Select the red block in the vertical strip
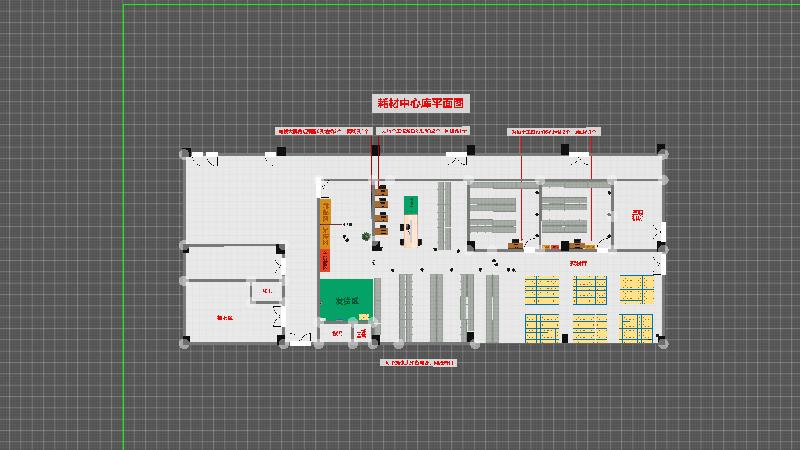 (324, 260)
